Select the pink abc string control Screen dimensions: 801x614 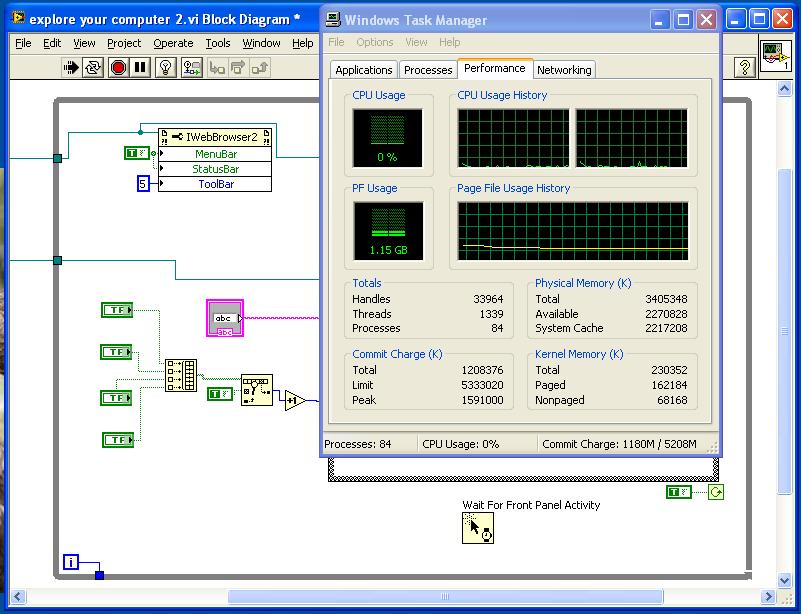225,318
